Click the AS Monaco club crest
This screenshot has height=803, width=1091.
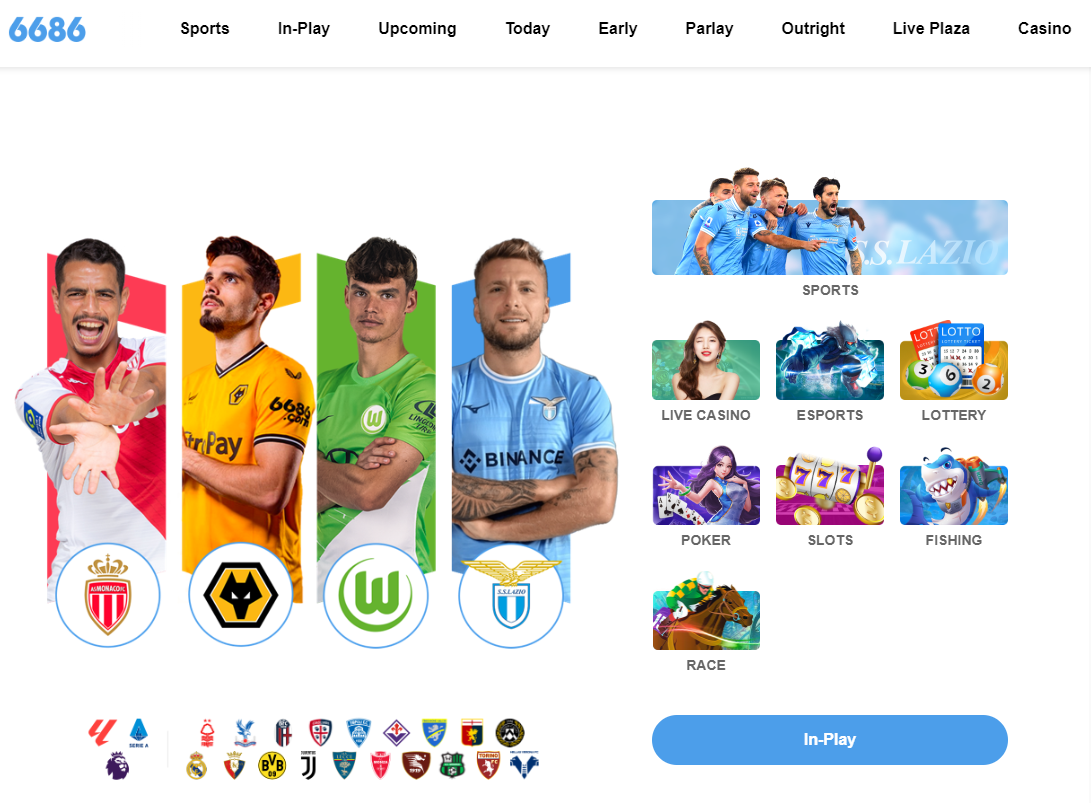[x=108, y=596]
